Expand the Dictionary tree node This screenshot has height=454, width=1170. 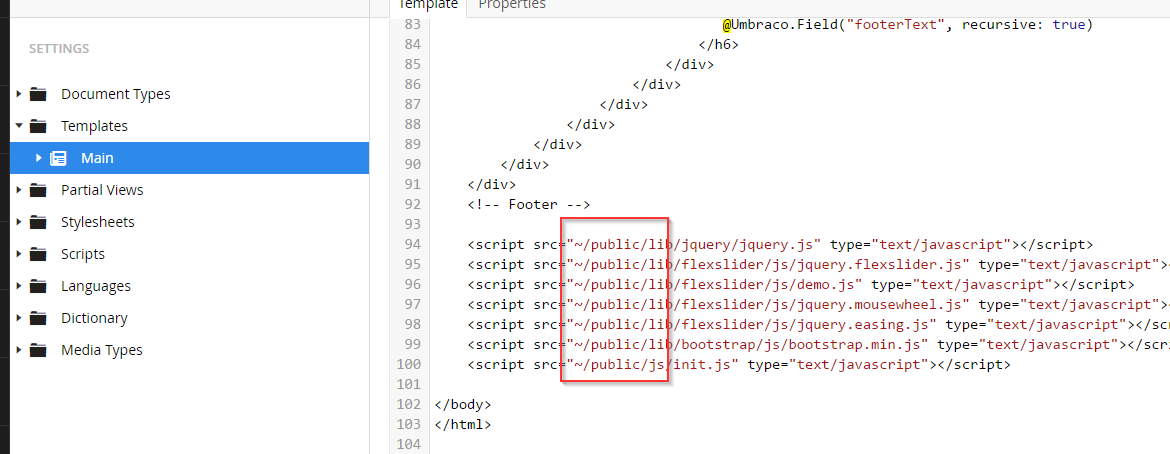[x=19, y=319]
